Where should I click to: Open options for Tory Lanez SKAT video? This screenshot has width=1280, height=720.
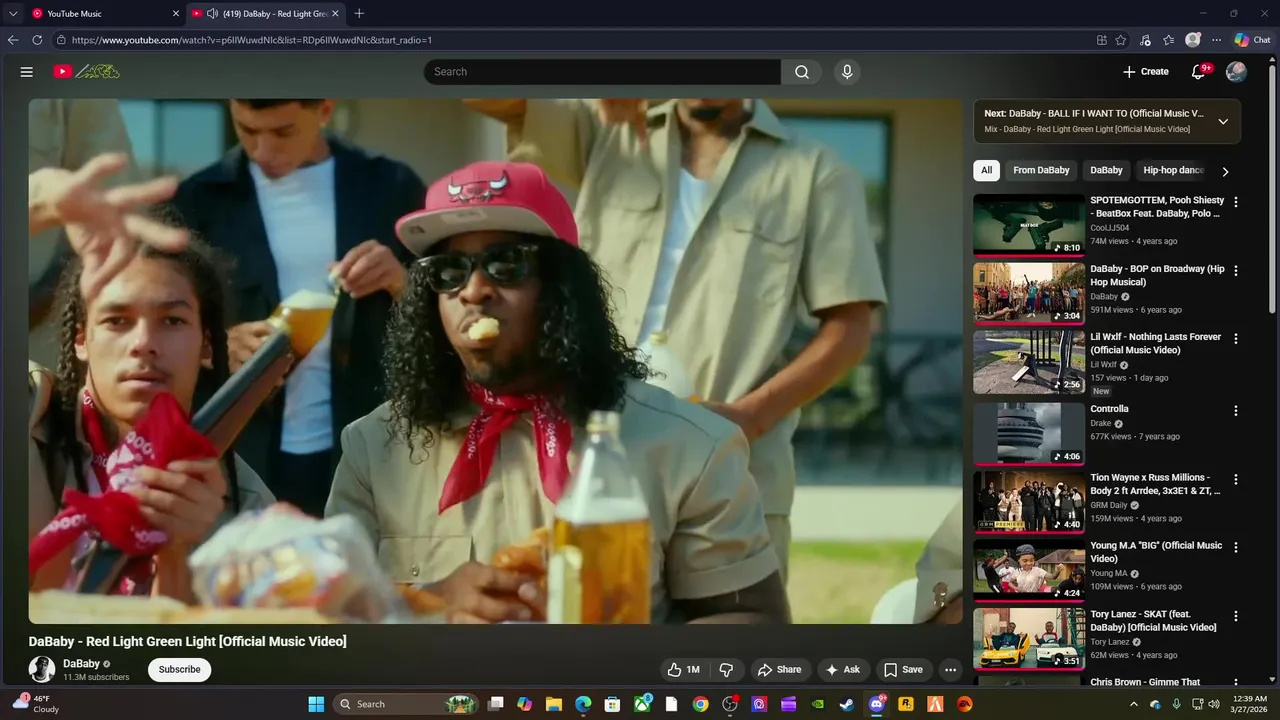[1236, 617]
